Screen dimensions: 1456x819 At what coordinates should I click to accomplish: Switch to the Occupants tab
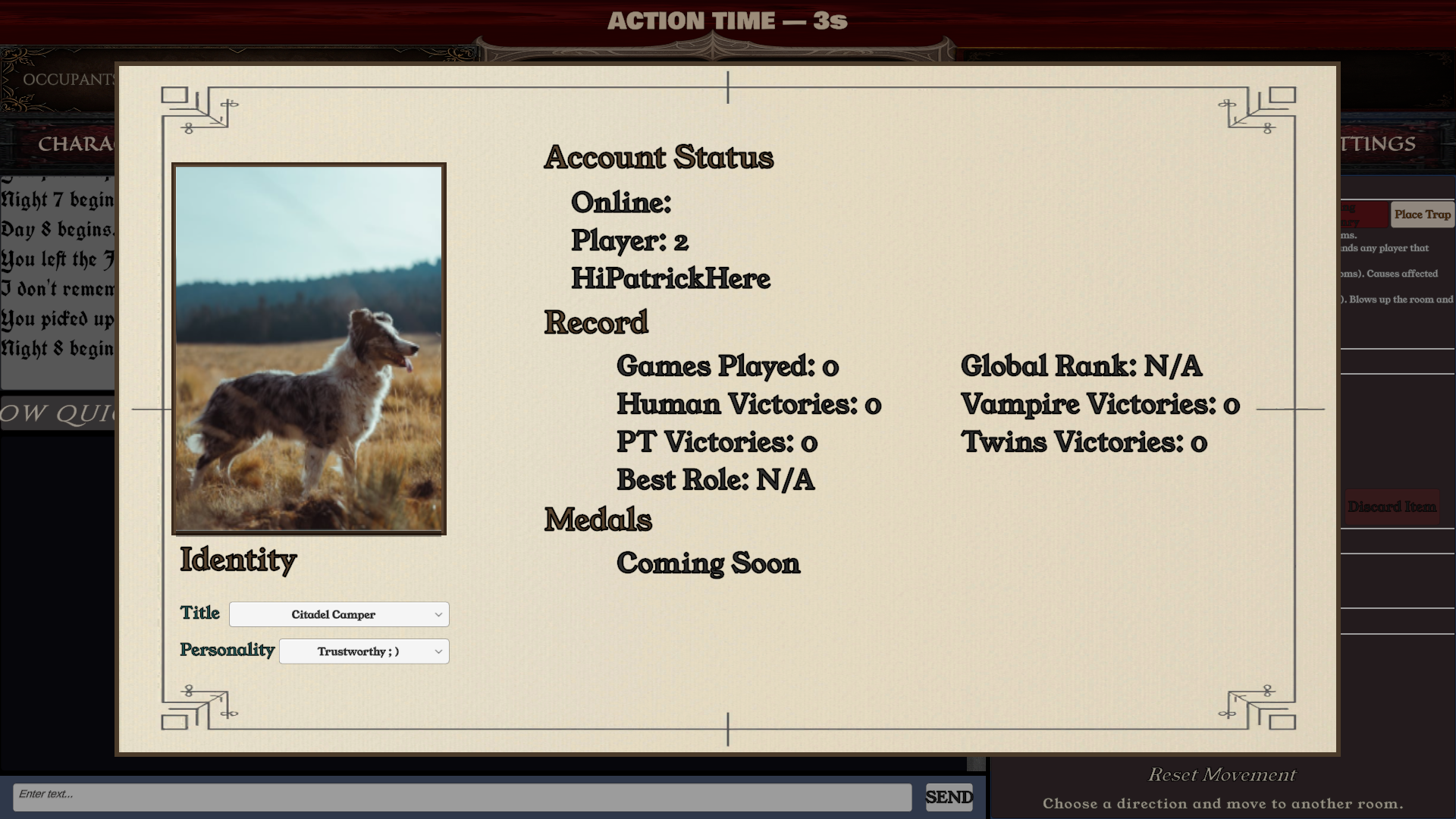(x=69, y=80)
